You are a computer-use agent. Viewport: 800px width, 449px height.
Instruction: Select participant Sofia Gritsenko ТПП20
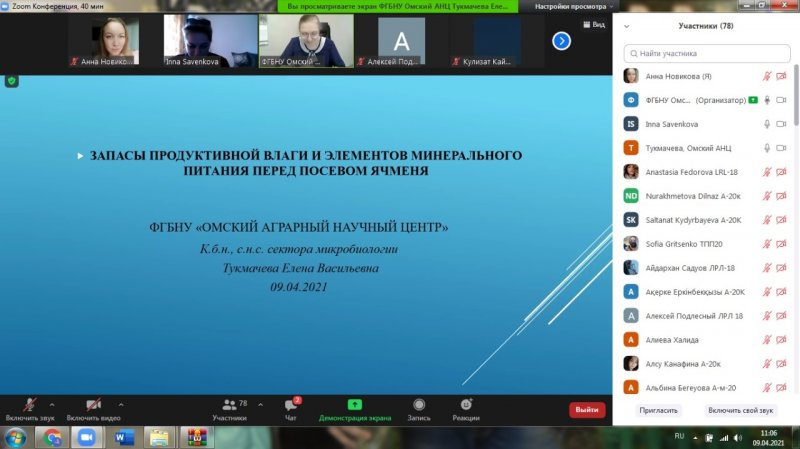click(707, 244)
